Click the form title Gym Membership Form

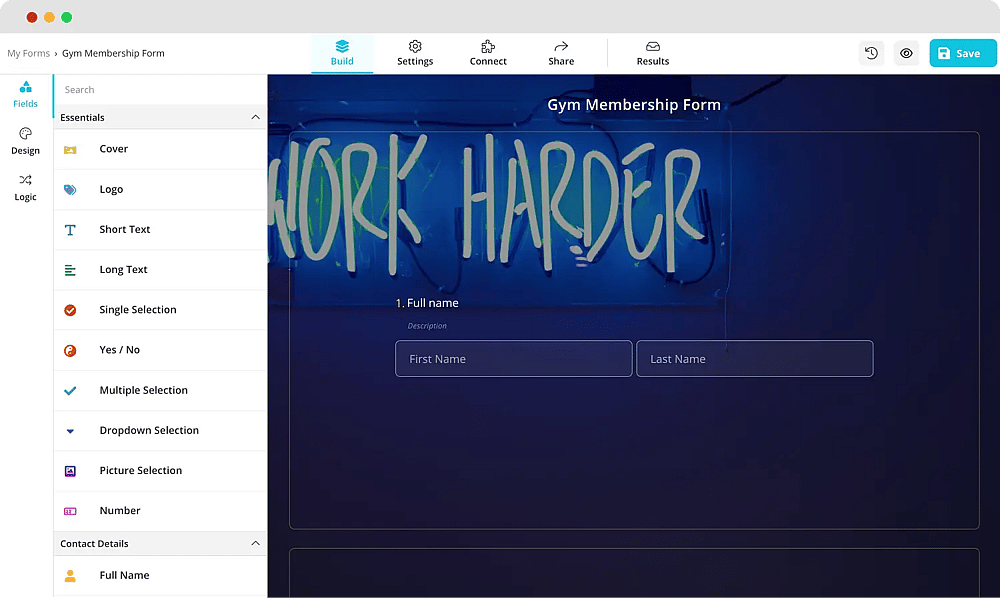(634, 105)
